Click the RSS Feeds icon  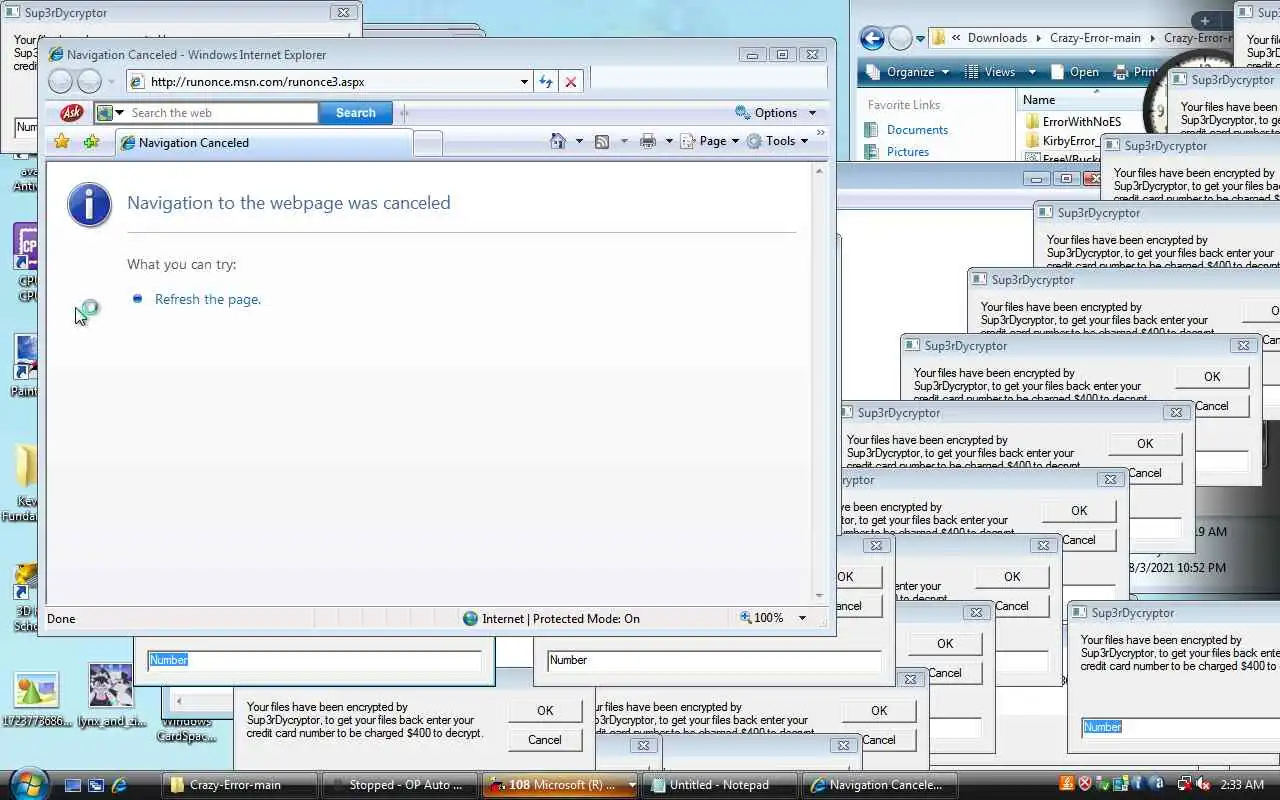tap(602, 141)
